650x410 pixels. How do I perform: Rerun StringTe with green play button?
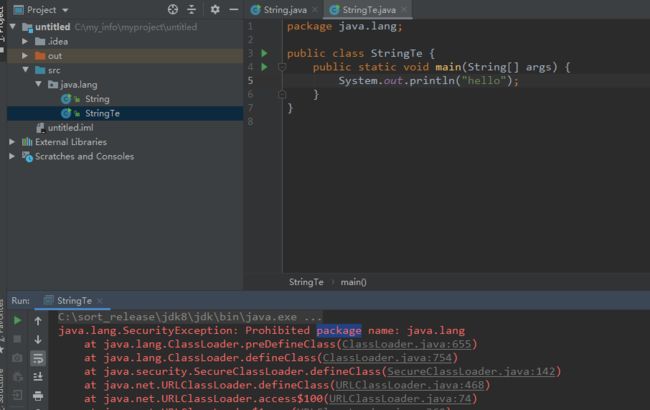[17, 321]
